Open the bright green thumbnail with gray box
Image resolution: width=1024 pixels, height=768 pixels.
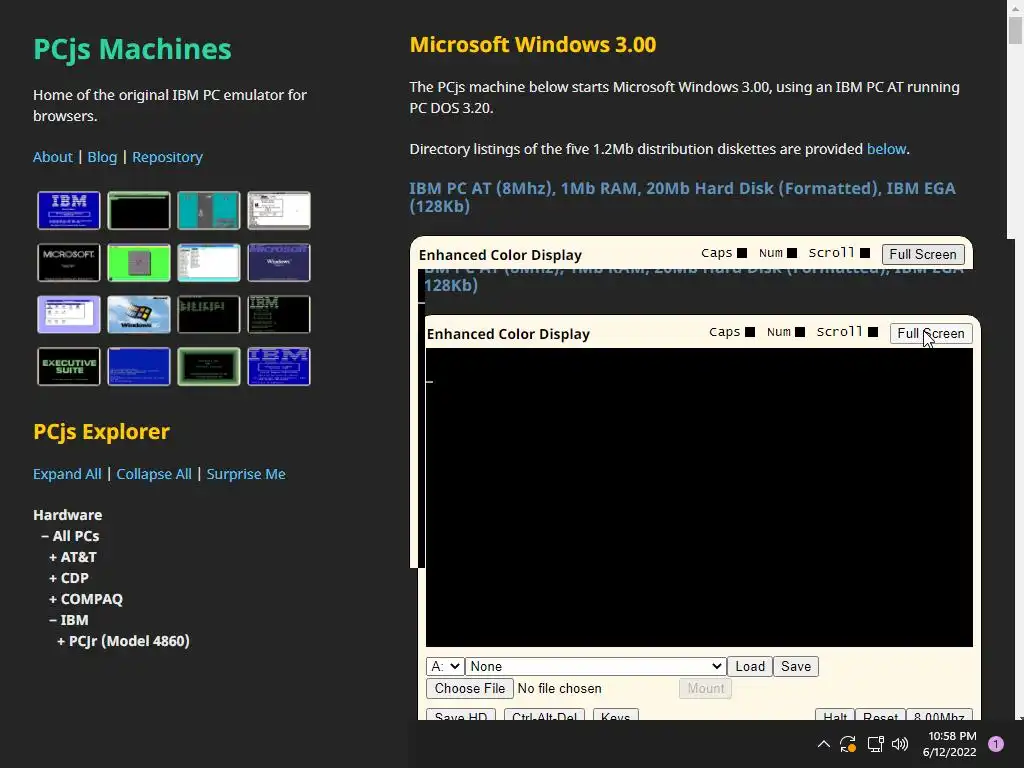point(138,263)
